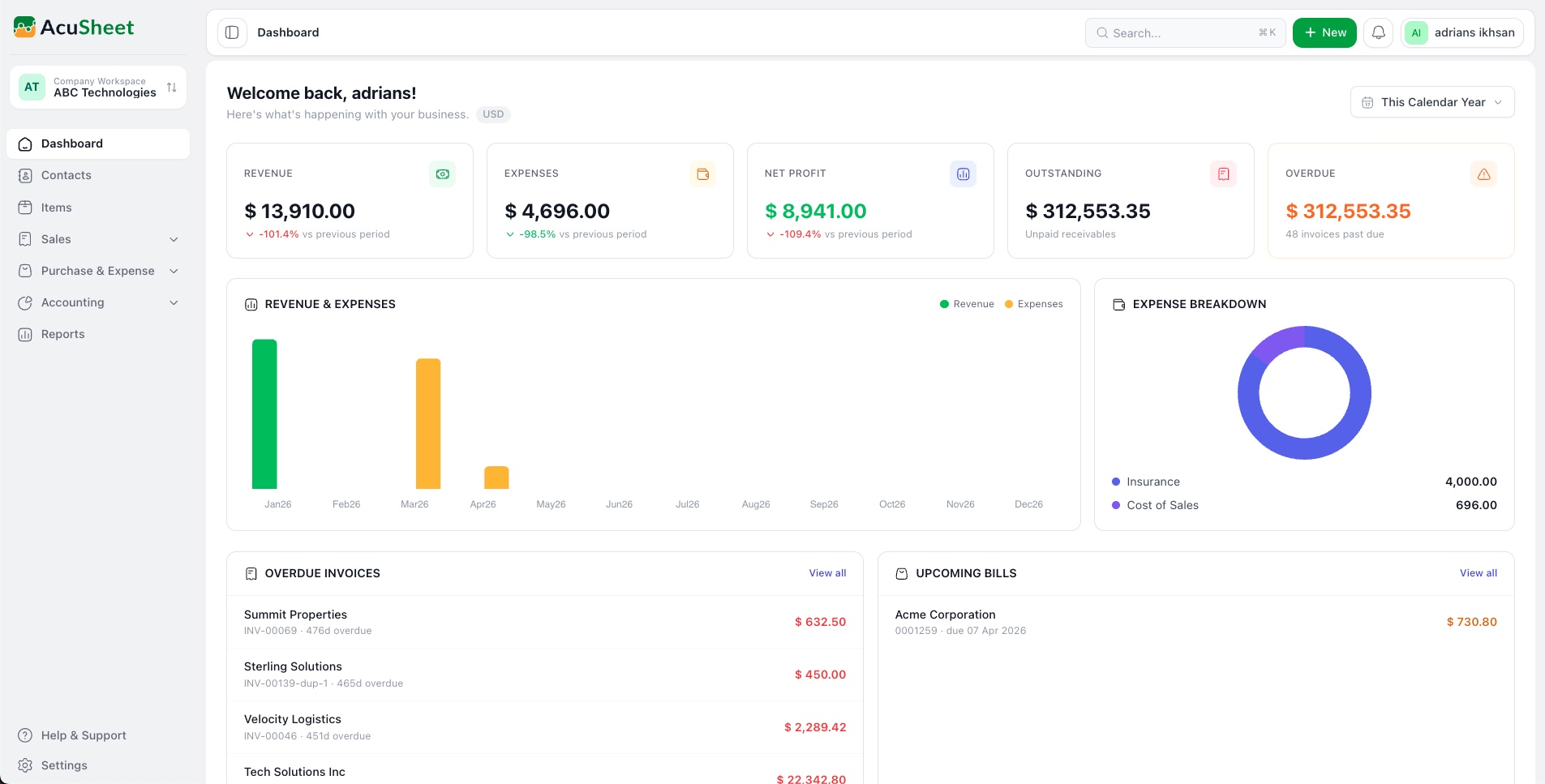Click the Items icon in sidebar
Screen dimensions: 1545x784
click(25, 207)
